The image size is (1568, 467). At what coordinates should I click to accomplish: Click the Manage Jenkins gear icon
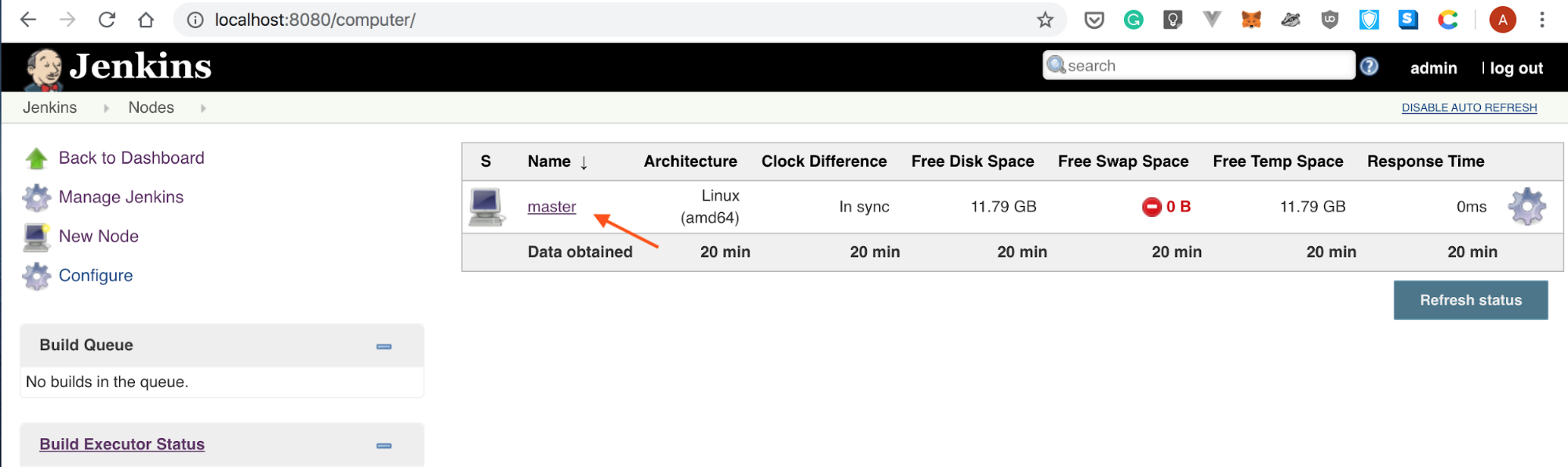click(x=36, y=197)
